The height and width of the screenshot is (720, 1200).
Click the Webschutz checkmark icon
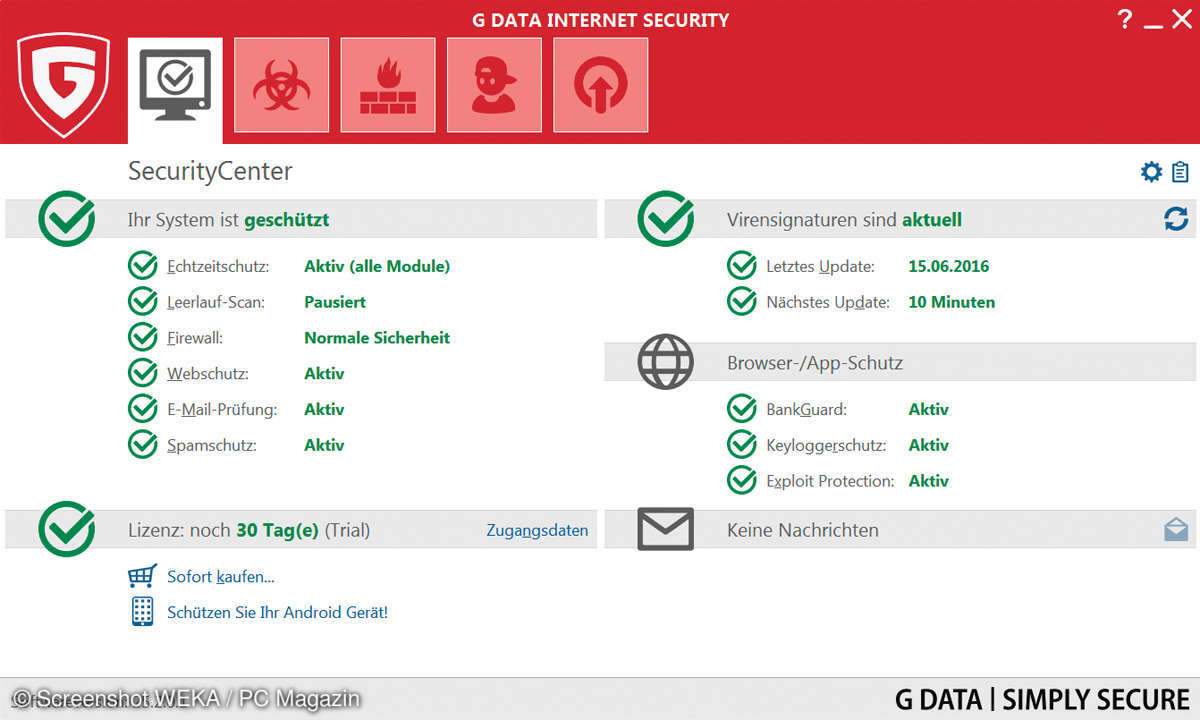pyautogui.click(x=143, y=373)
